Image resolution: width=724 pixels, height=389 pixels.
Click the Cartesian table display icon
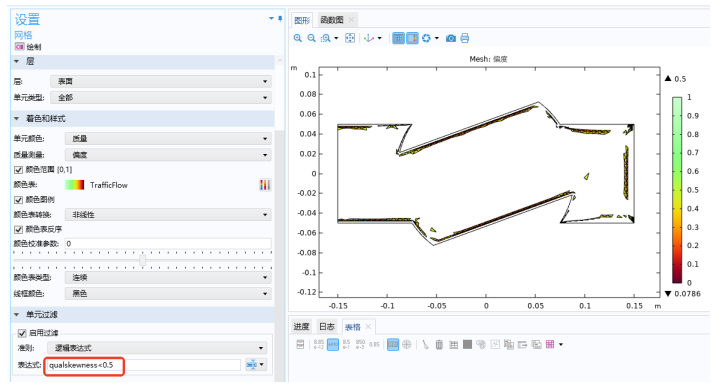393,344
